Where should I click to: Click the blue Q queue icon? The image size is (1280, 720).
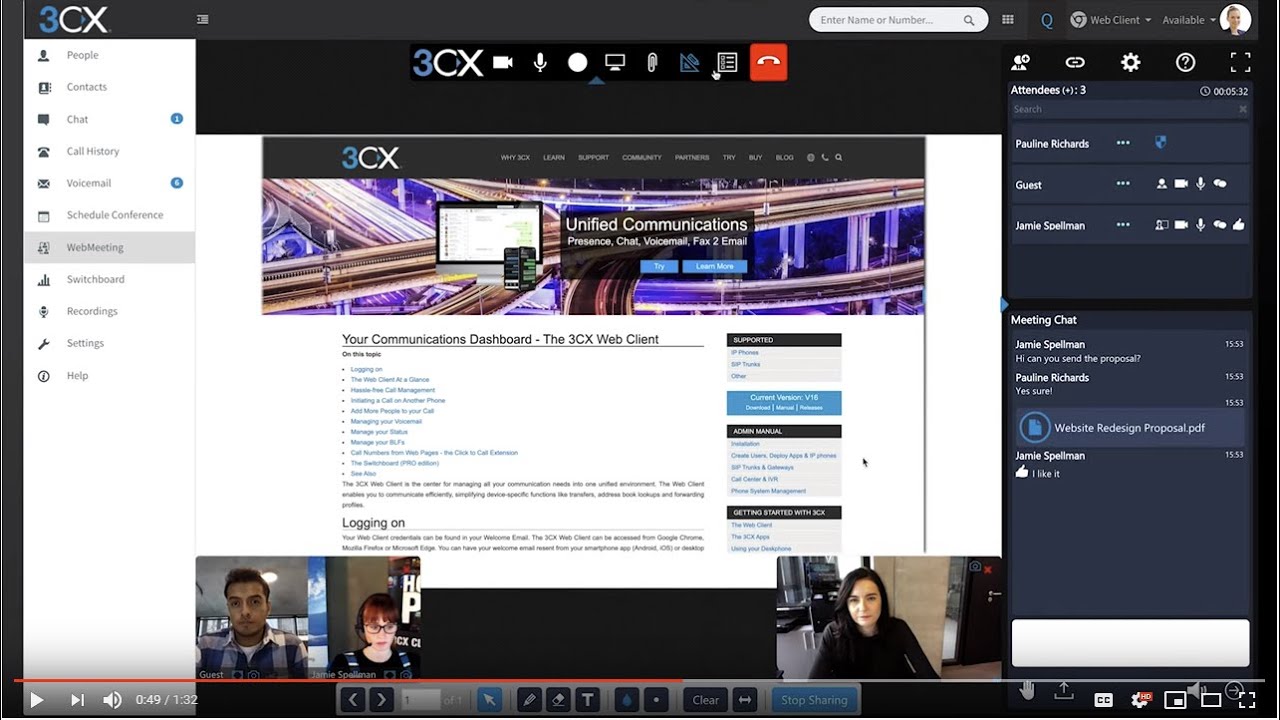point(1047,20)
